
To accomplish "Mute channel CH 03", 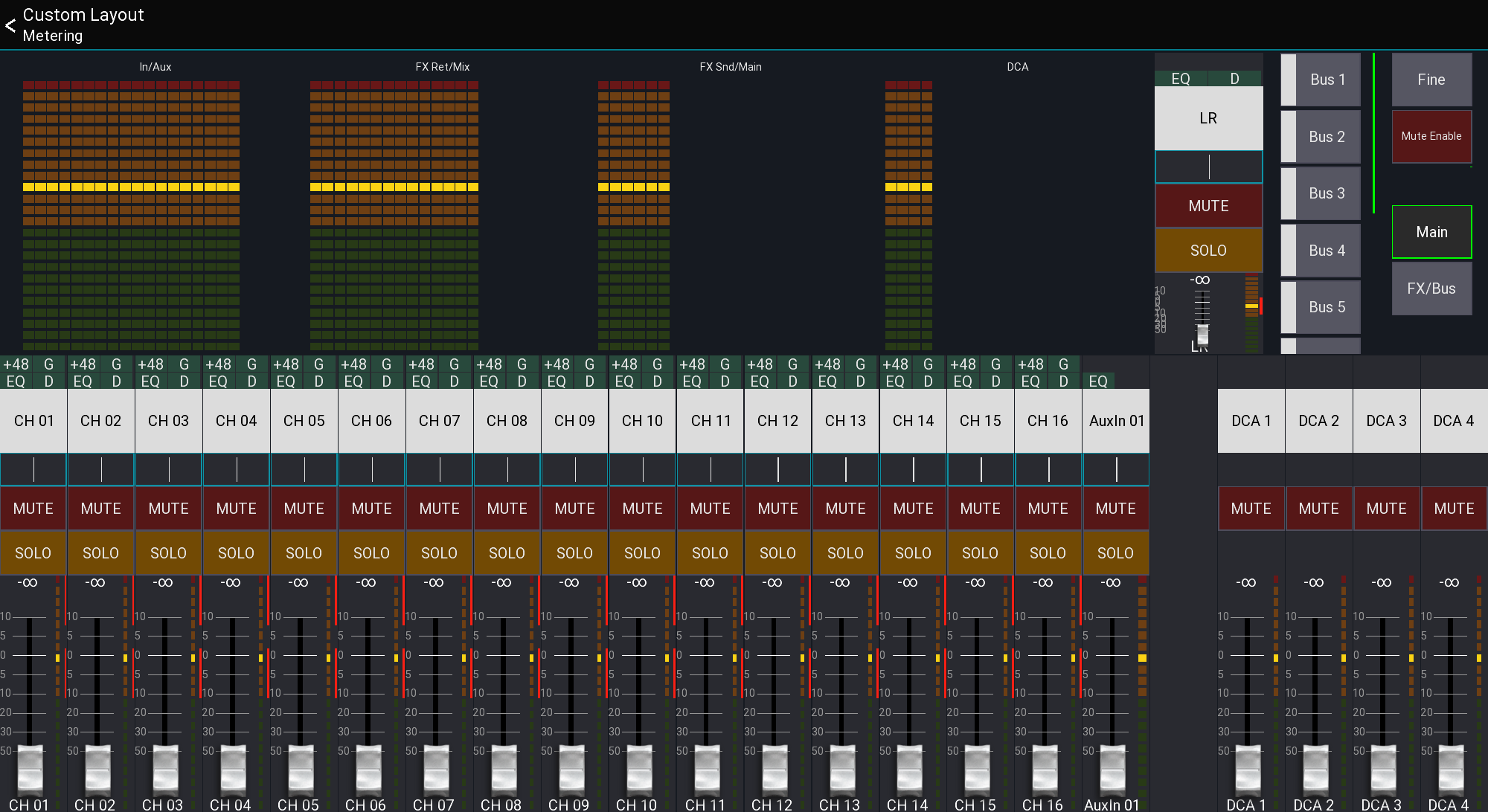I will 169,509.
